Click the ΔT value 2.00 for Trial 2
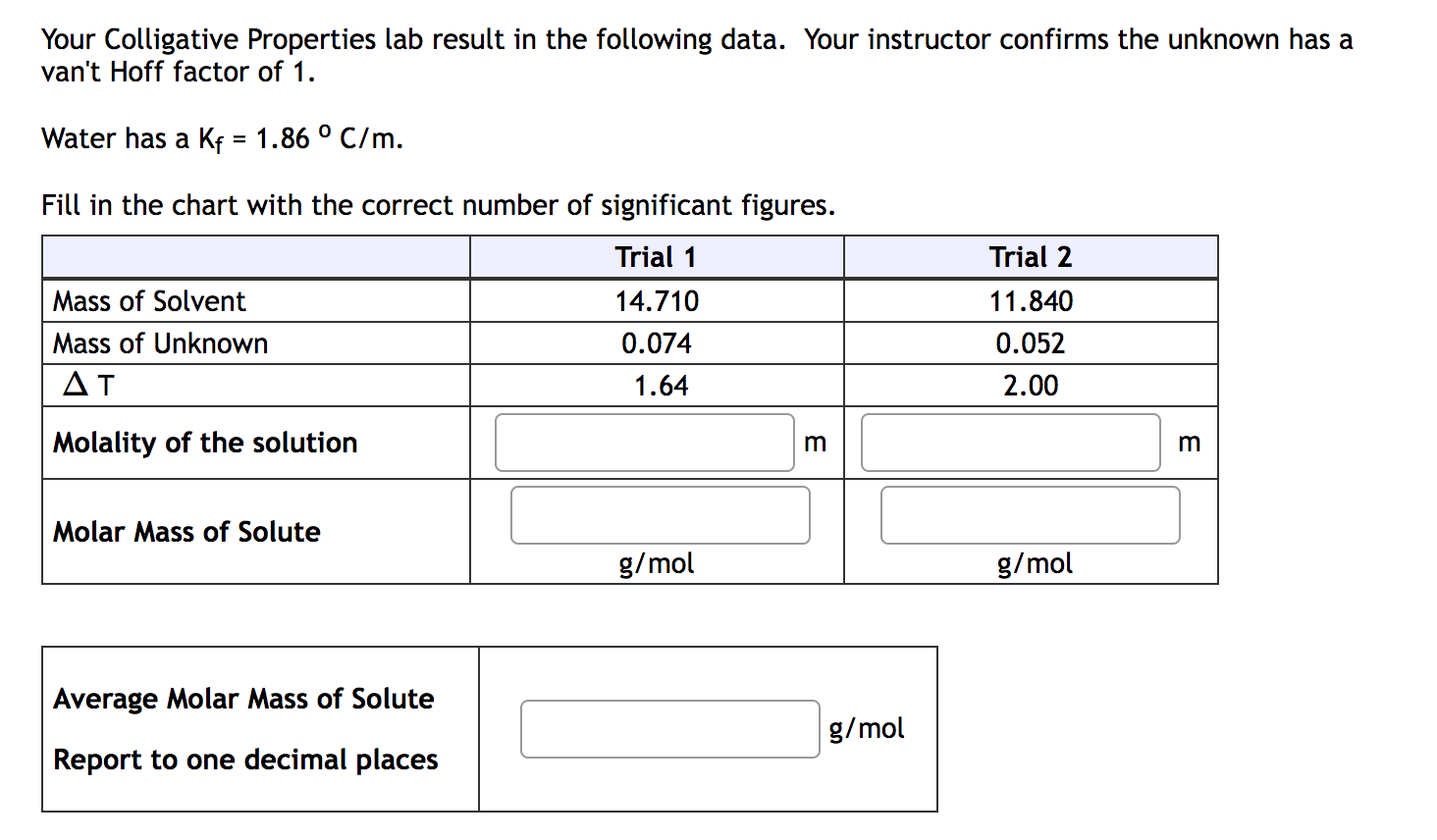1437x840 pixels. [x=1030, y=385]
